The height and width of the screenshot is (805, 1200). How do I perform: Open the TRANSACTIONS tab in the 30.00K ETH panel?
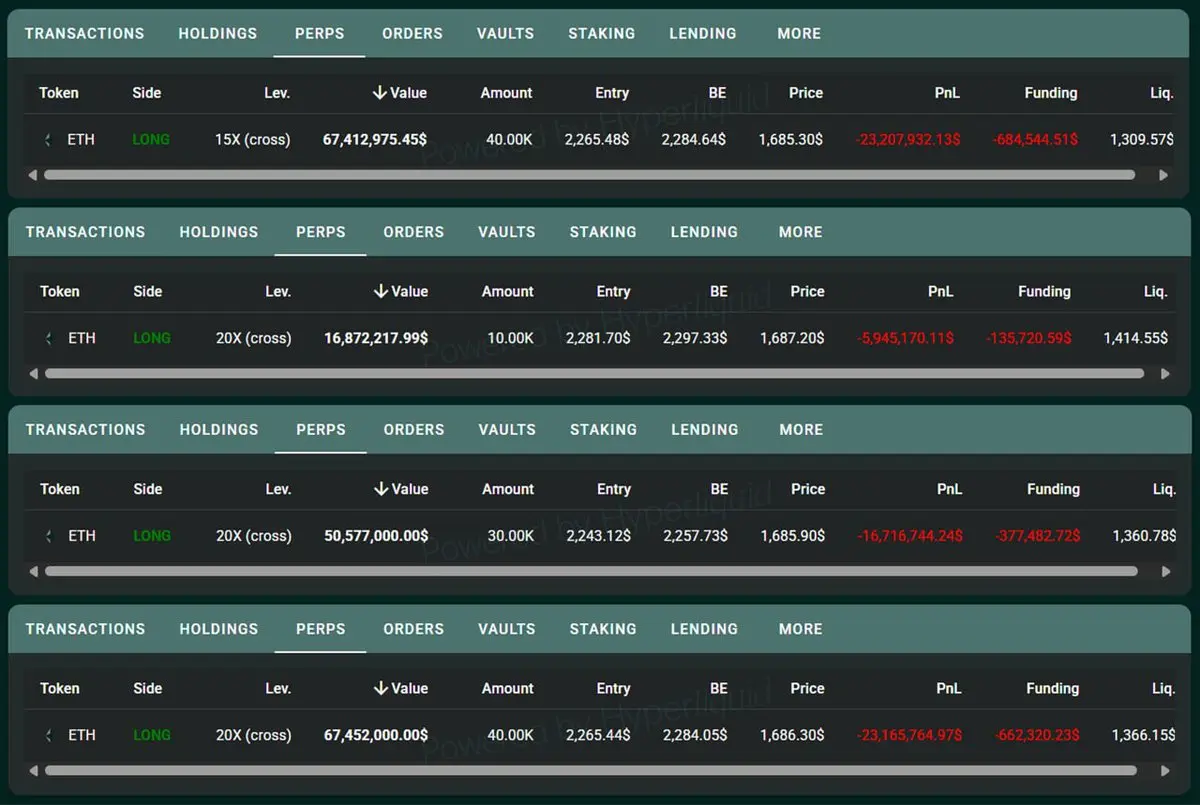[x=86, y=430]
